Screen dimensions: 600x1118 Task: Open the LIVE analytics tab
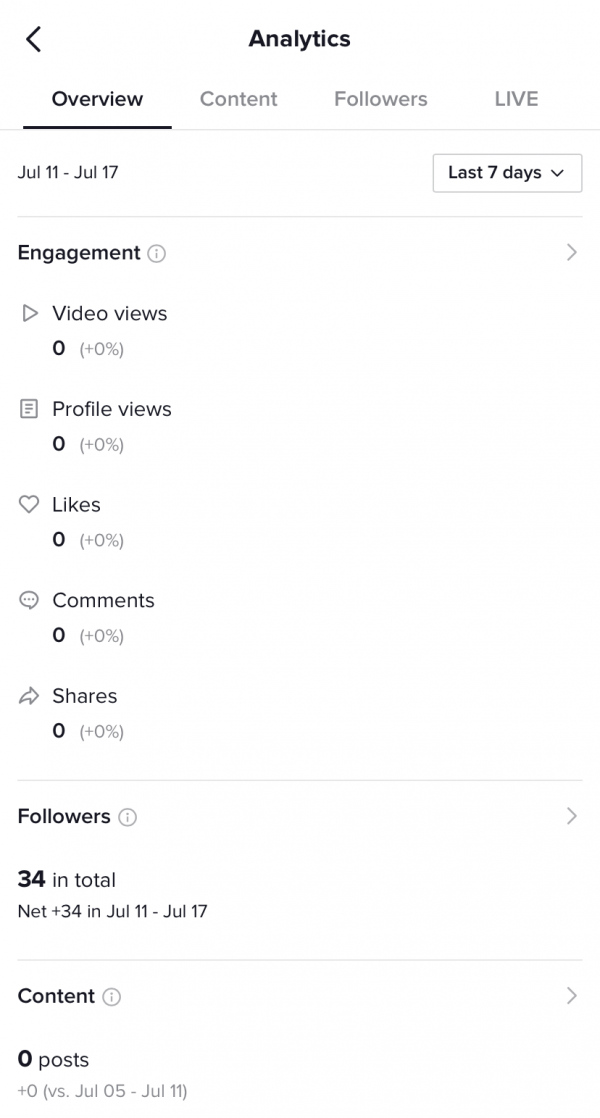tap(515, 99)
